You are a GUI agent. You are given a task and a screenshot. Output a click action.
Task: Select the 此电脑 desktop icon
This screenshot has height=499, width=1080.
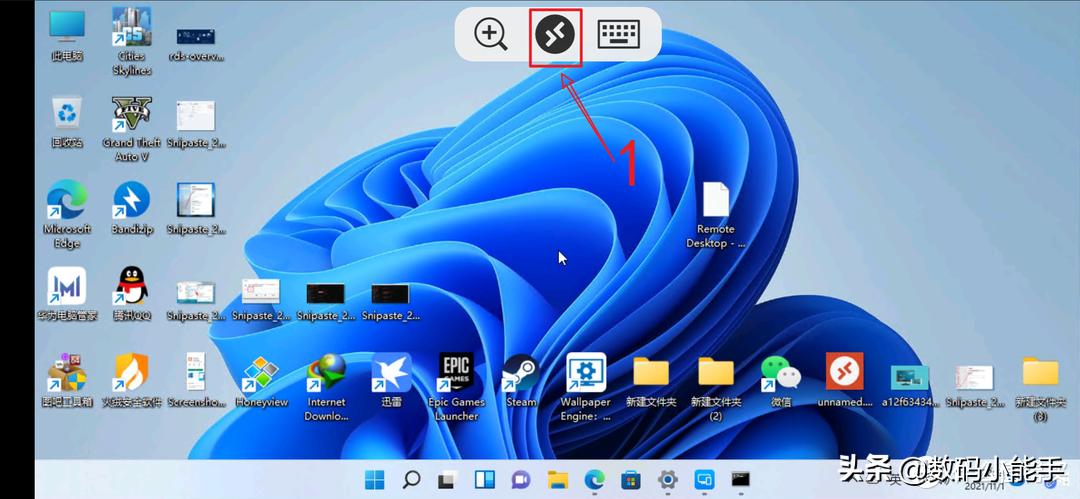(67, 36)
